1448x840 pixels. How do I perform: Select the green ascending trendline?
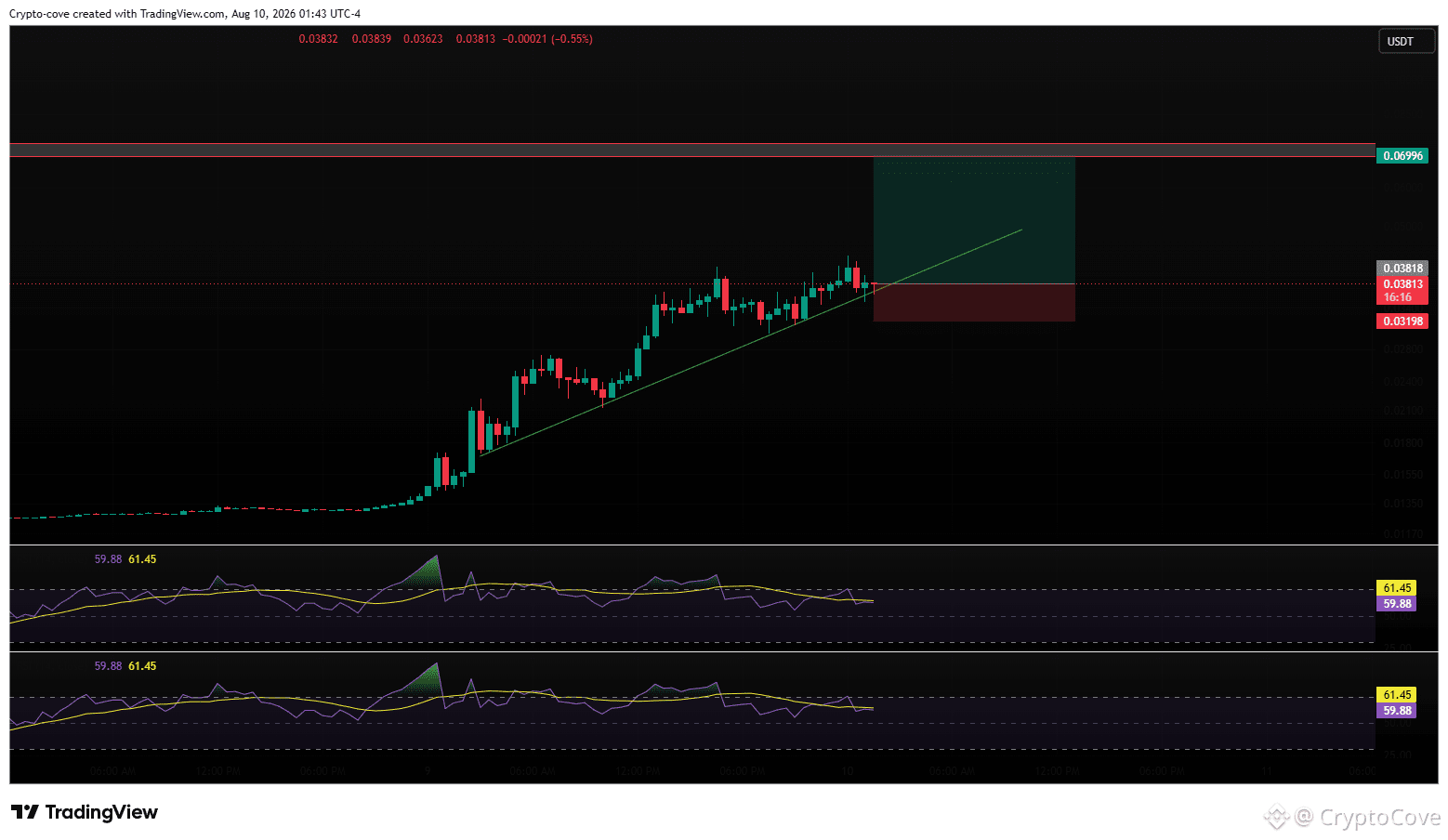click(751, 342)
